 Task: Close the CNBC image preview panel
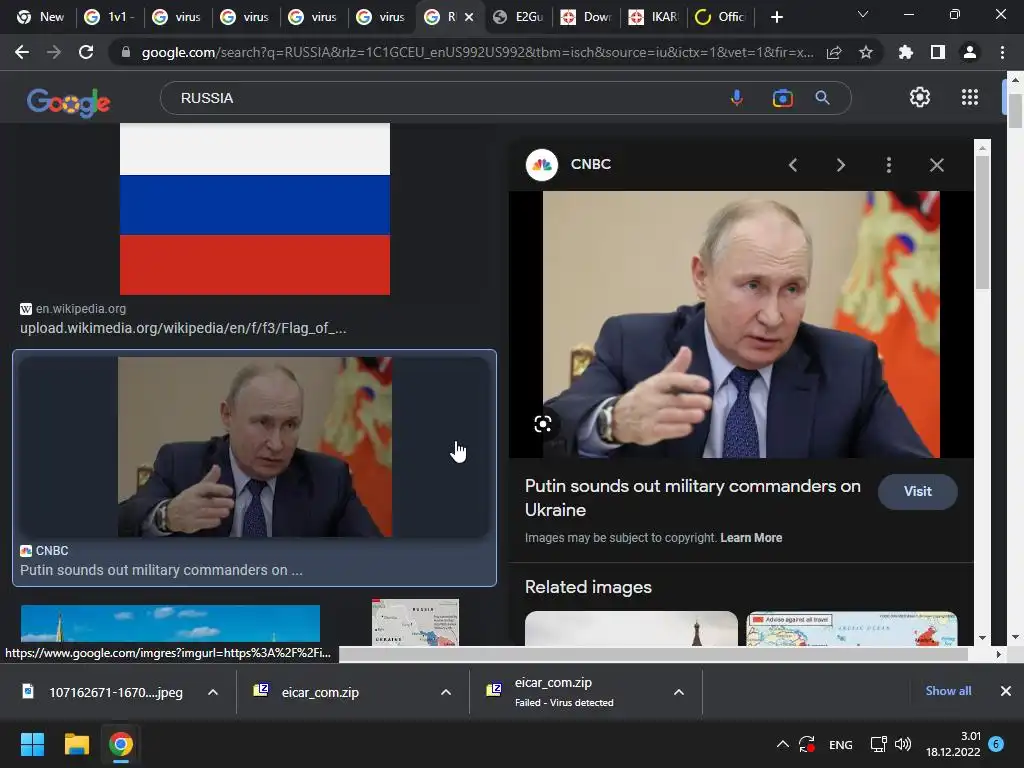936,165
